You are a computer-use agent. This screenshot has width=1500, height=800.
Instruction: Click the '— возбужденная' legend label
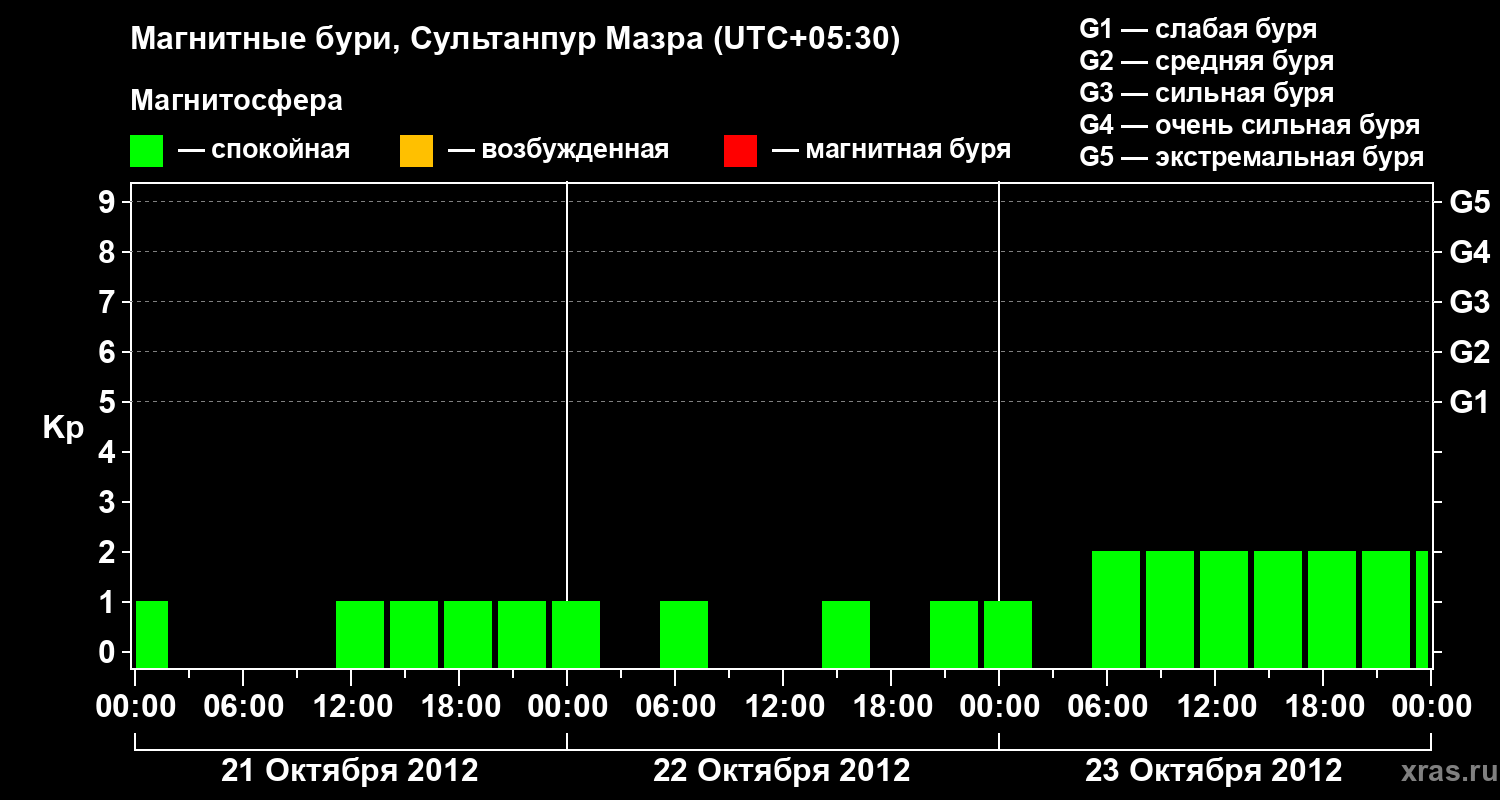click(x=559, y=151)
